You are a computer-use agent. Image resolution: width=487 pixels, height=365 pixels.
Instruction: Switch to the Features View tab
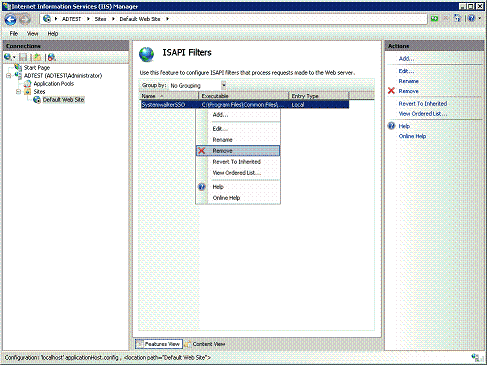tap(159, 344)
